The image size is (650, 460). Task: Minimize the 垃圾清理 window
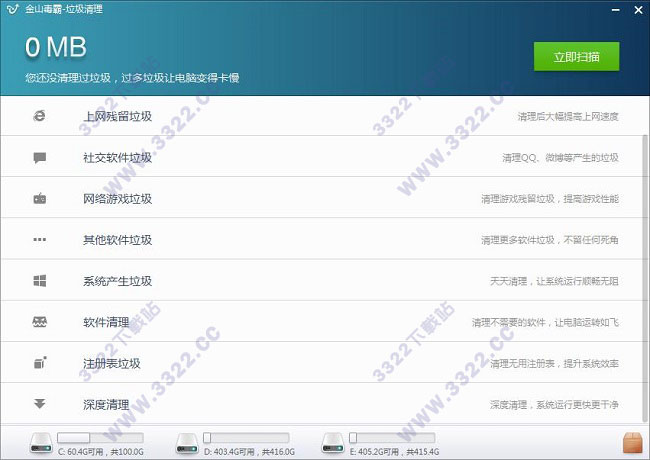[x=616, y=10]
